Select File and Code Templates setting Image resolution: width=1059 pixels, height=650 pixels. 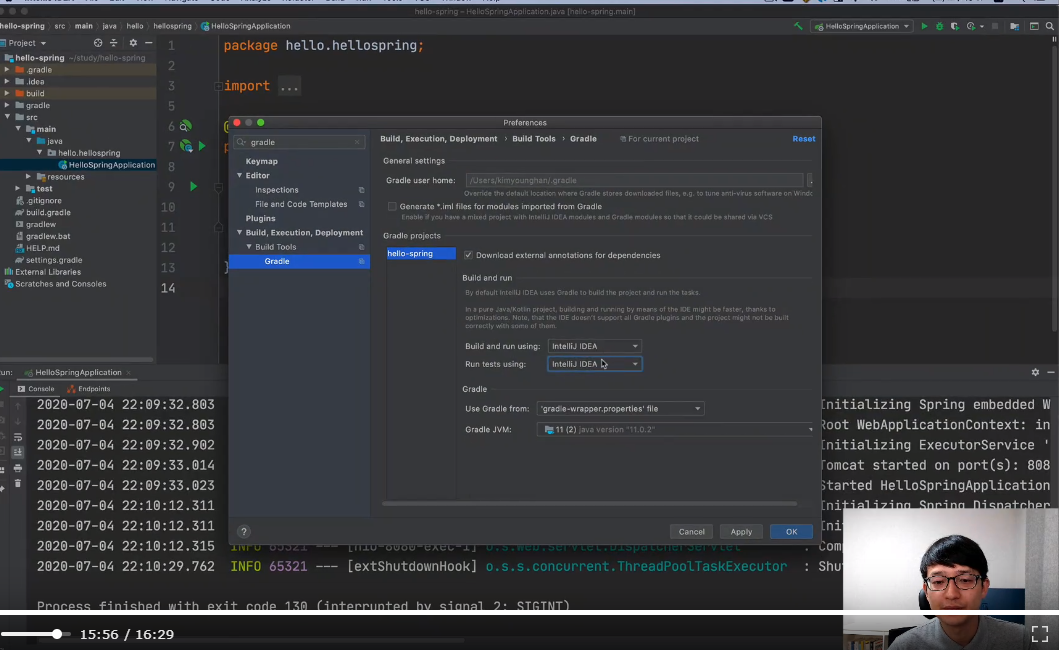[301, 204]
